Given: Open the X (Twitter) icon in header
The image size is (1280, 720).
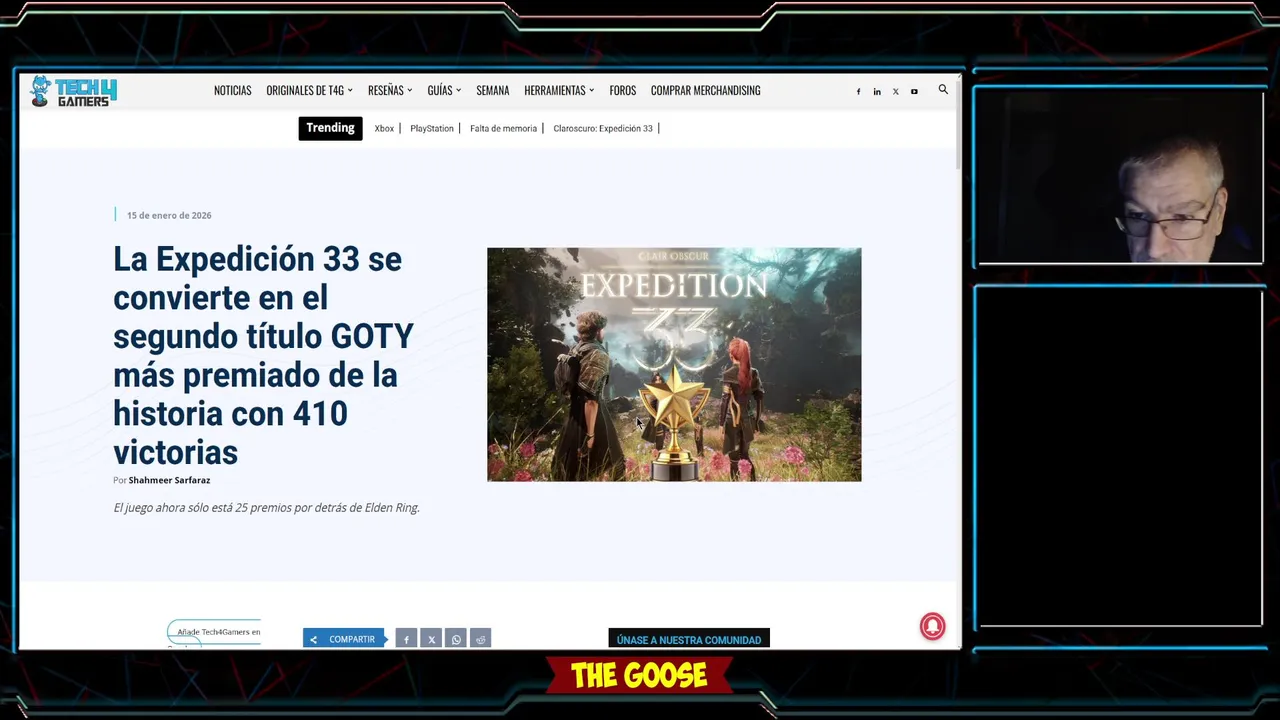Looking at the screenshot, I should (x=895, y=91).
